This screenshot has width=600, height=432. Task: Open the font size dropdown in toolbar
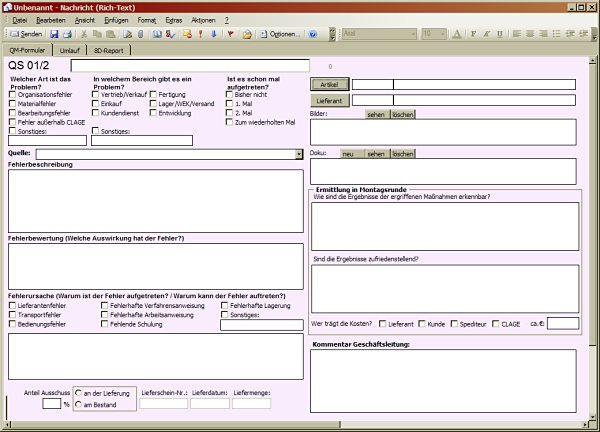click(441, 33)
